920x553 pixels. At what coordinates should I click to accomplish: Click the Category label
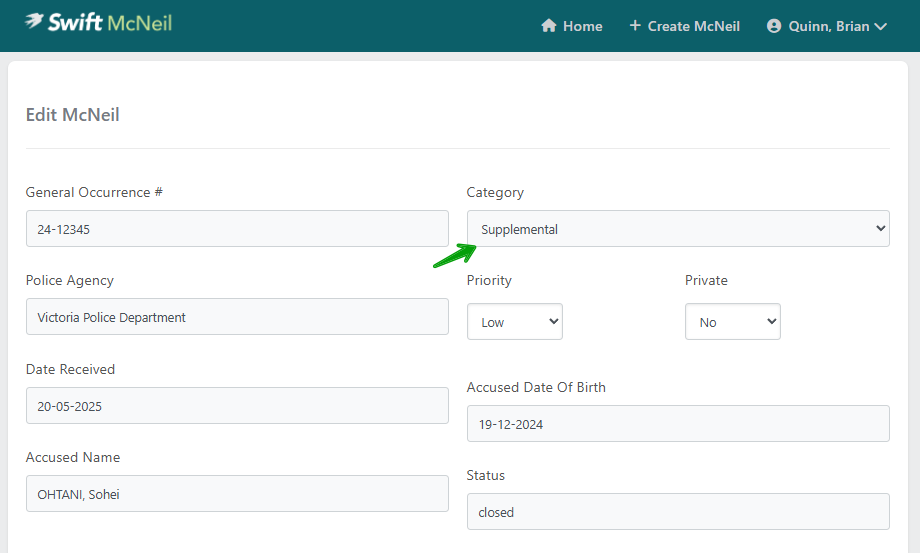click(x=495, y=193)
